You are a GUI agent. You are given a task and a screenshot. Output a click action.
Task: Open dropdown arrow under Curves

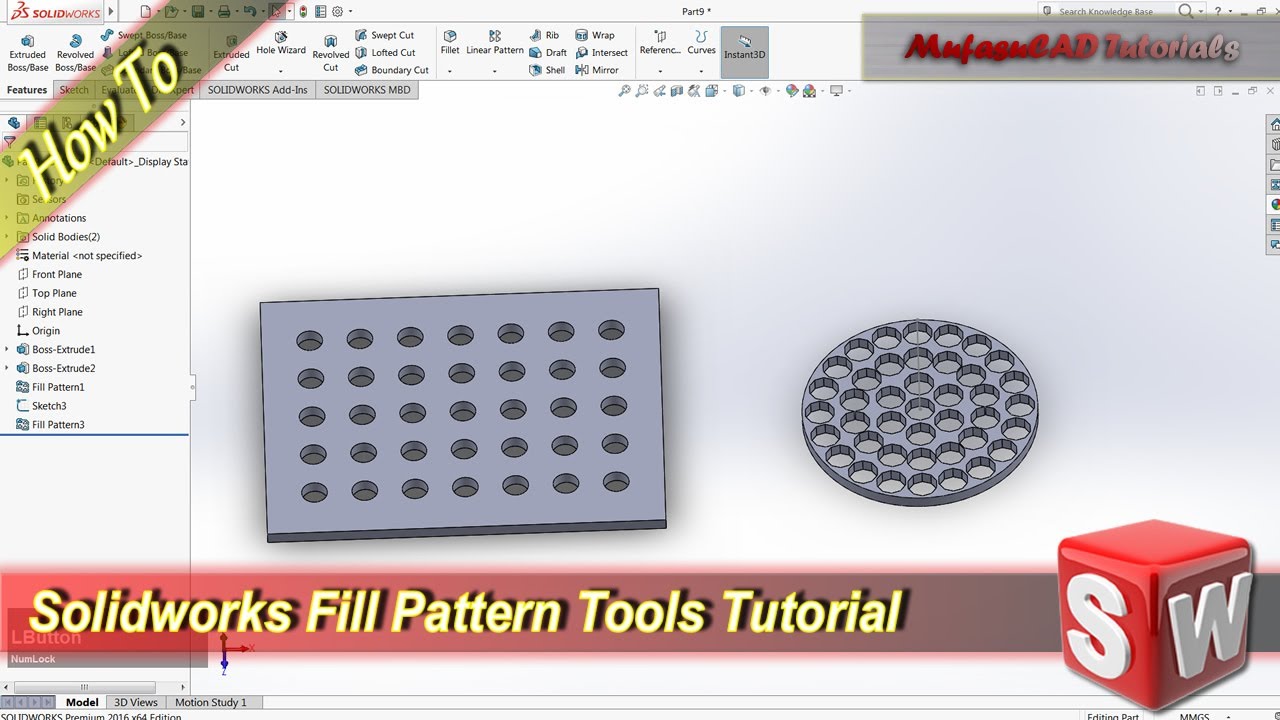coord(701,71)
